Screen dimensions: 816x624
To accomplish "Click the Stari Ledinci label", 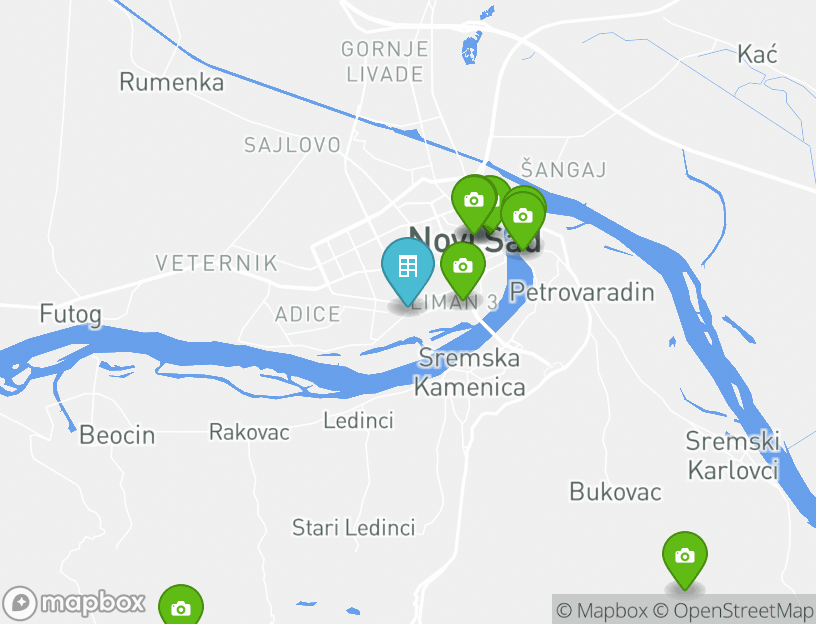I will (354, 528).
